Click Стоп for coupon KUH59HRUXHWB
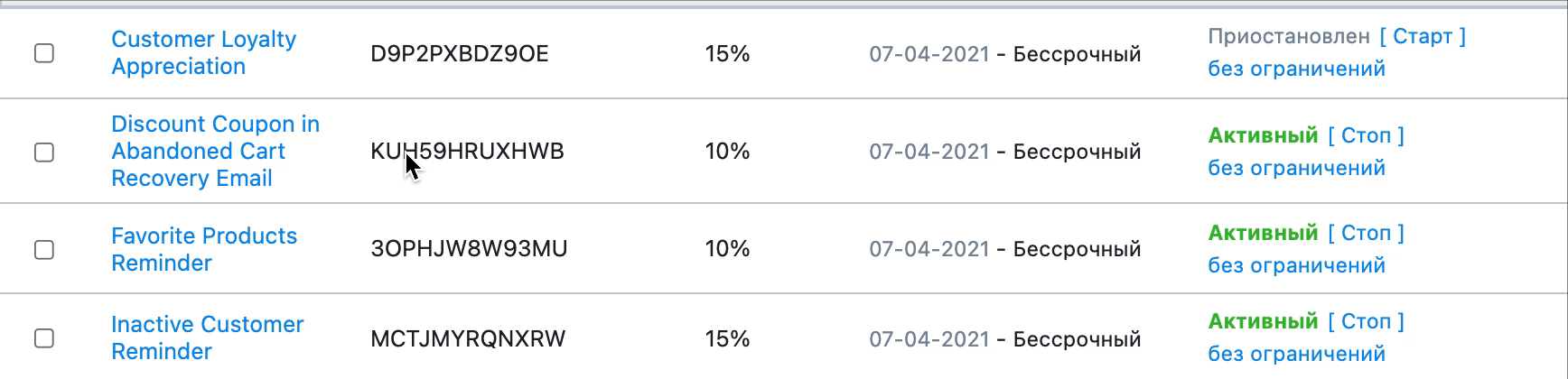The image size is (1568, 379). click(1366, 135)
